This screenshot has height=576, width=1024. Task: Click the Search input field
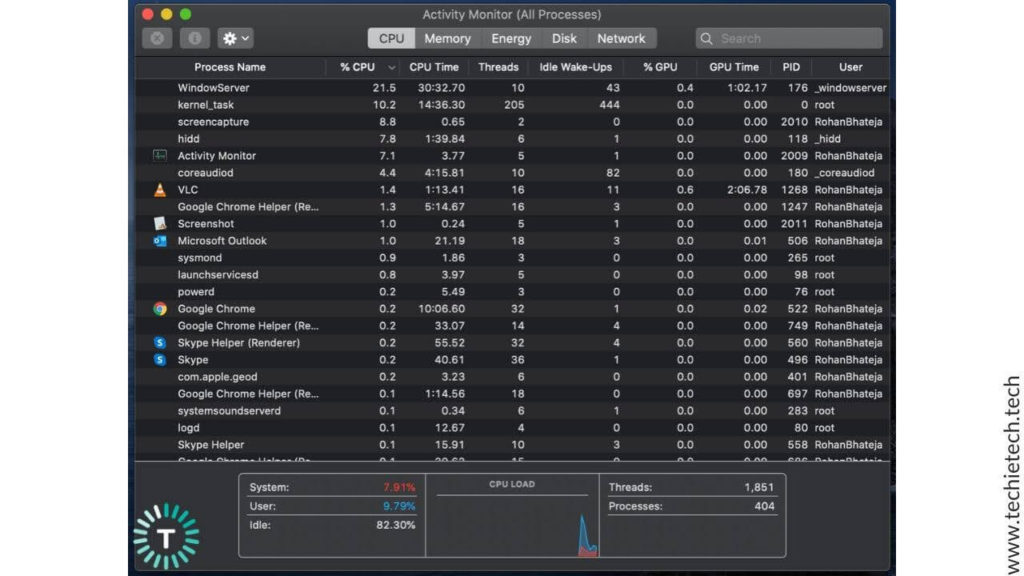pyautogui.click(x=790, y=38)
